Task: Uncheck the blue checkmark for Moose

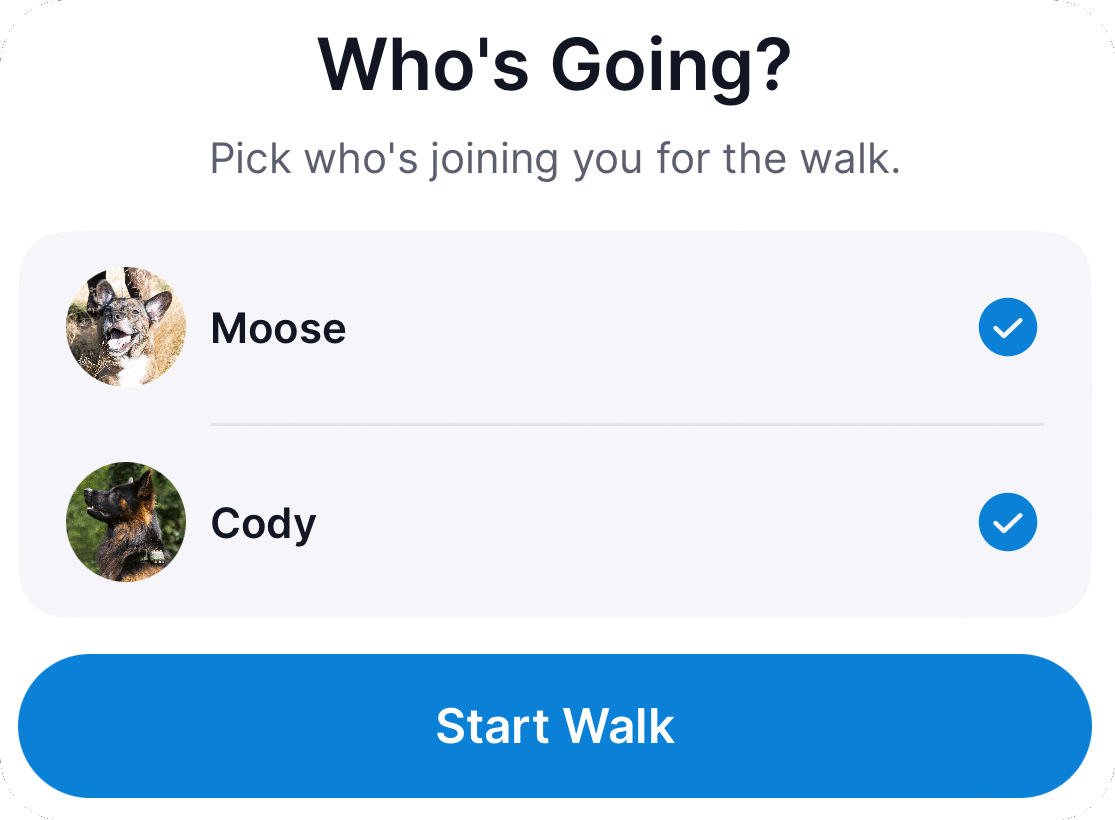Action: tap(1007, 327)
